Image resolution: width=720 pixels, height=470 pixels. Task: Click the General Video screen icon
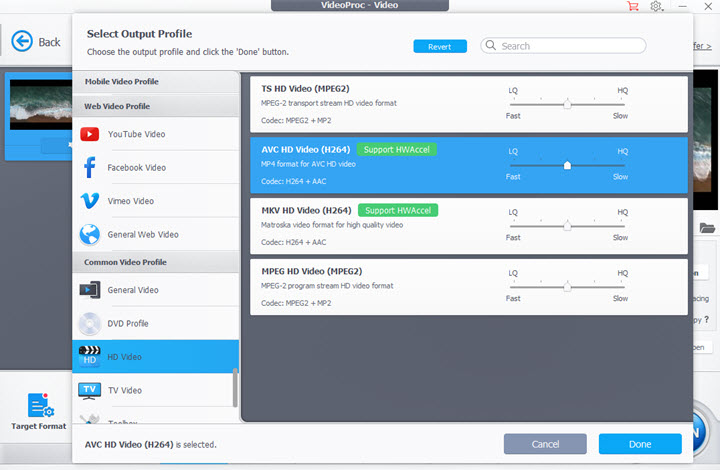pos(90,290)
